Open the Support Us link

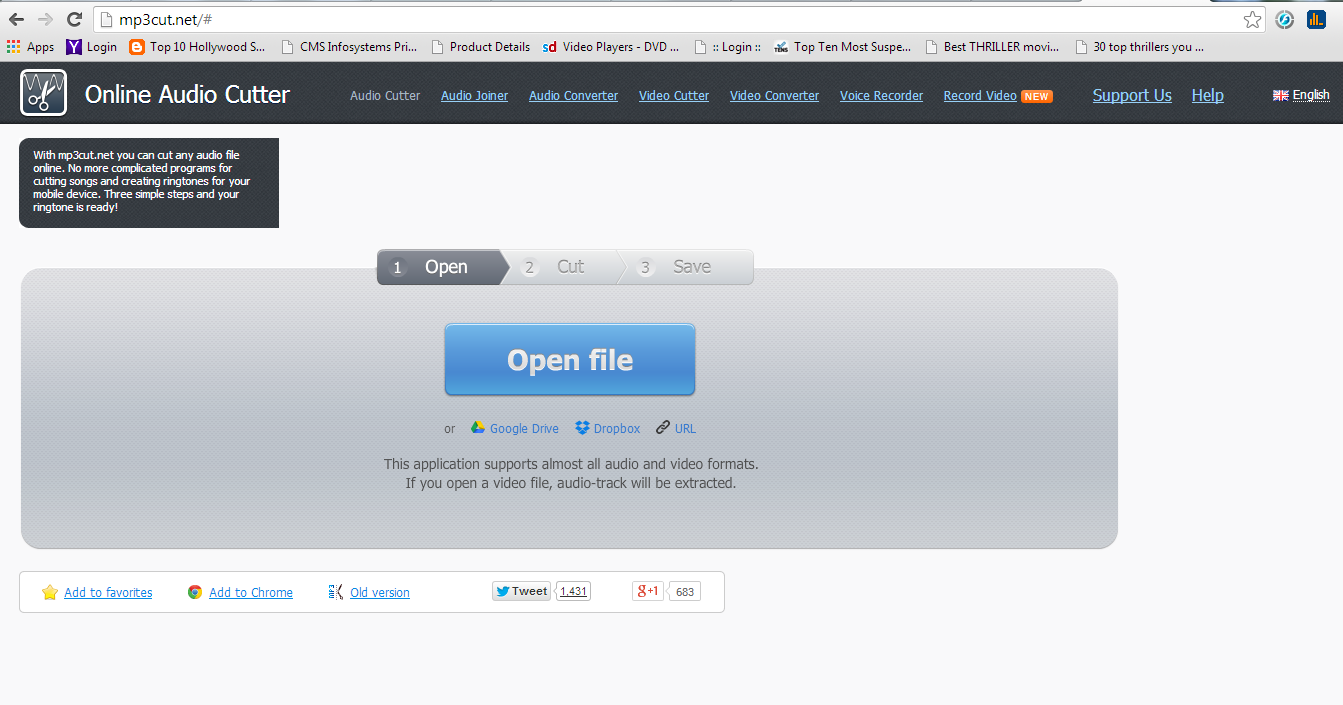click(x=1132, y=95)
